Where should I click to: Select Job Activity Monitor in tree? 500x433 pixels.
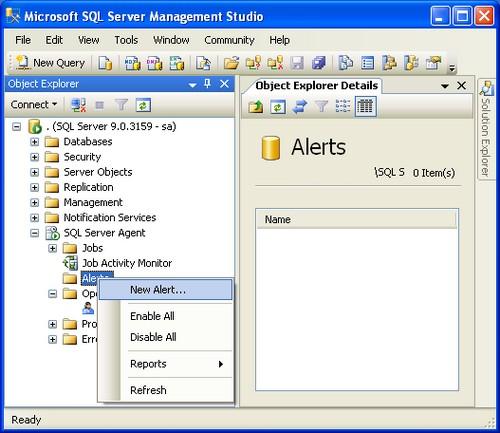coord(127,263)
